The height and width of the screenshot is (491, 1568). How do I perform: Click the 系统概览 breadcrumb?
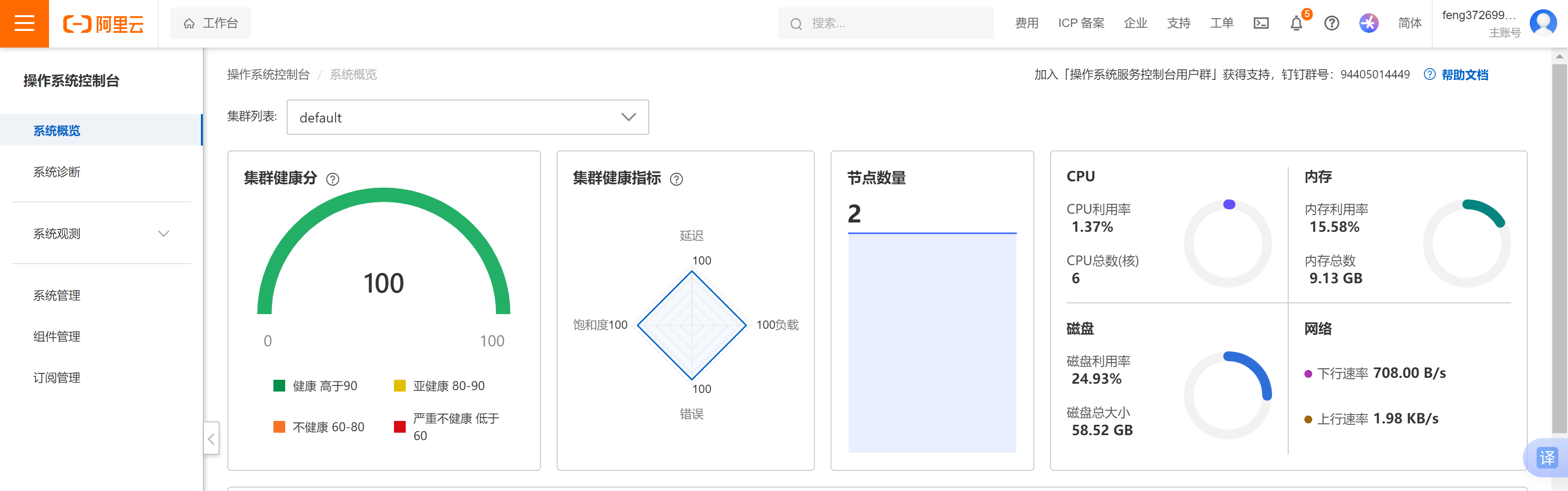click(353, 74)
